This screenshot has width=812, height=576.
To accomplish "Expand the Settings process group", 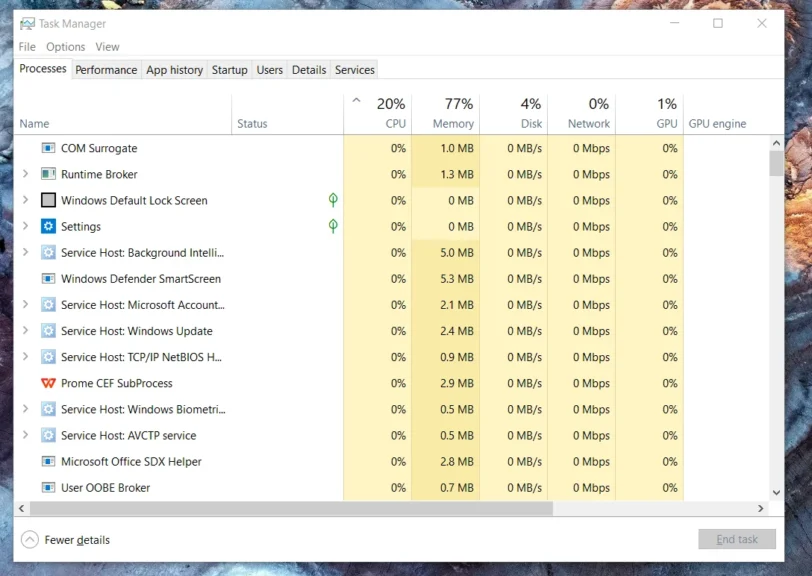I will 25,226.
